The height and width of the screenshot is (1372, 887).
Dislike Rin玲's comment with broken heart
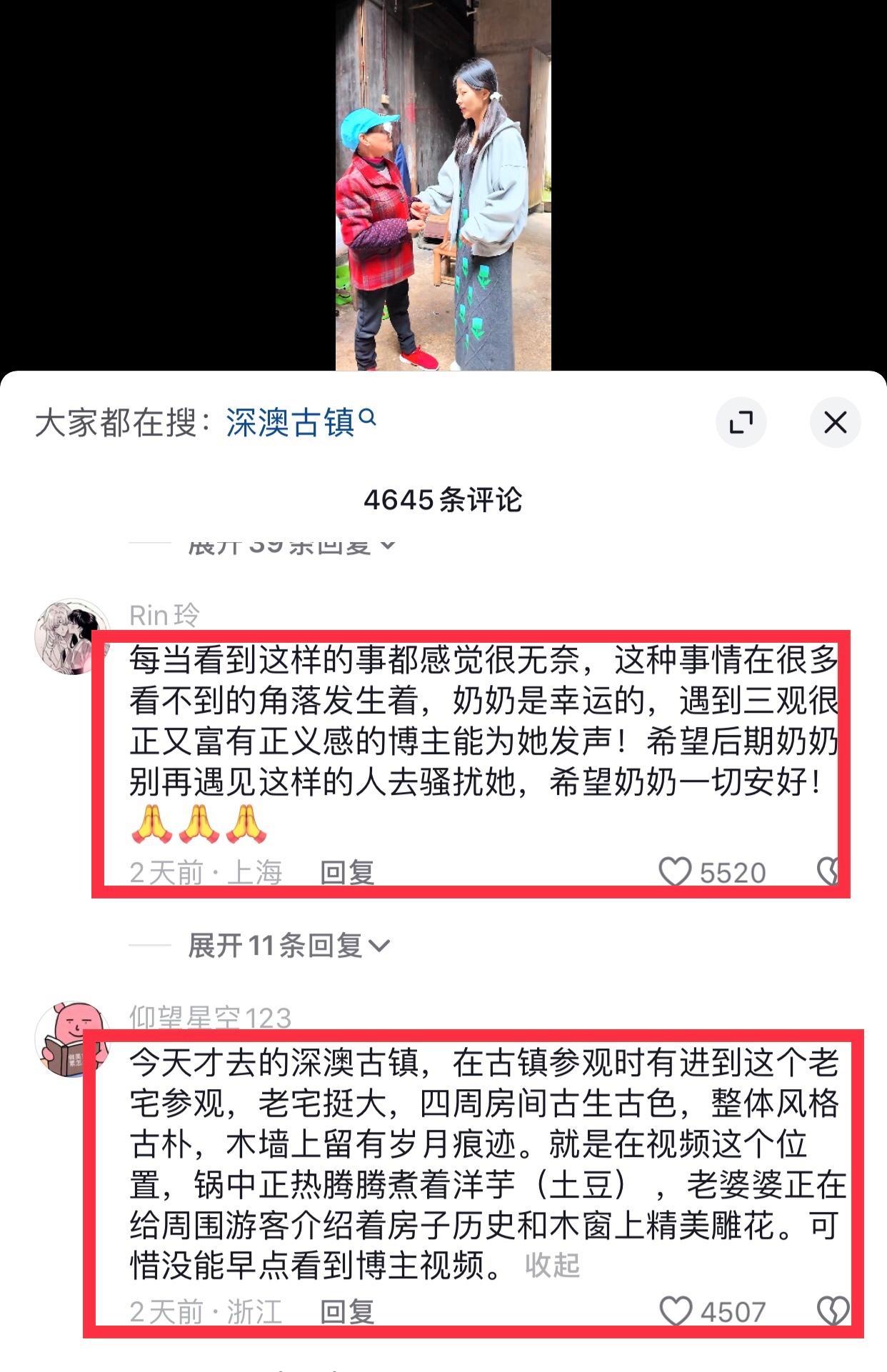coord(828,872)
